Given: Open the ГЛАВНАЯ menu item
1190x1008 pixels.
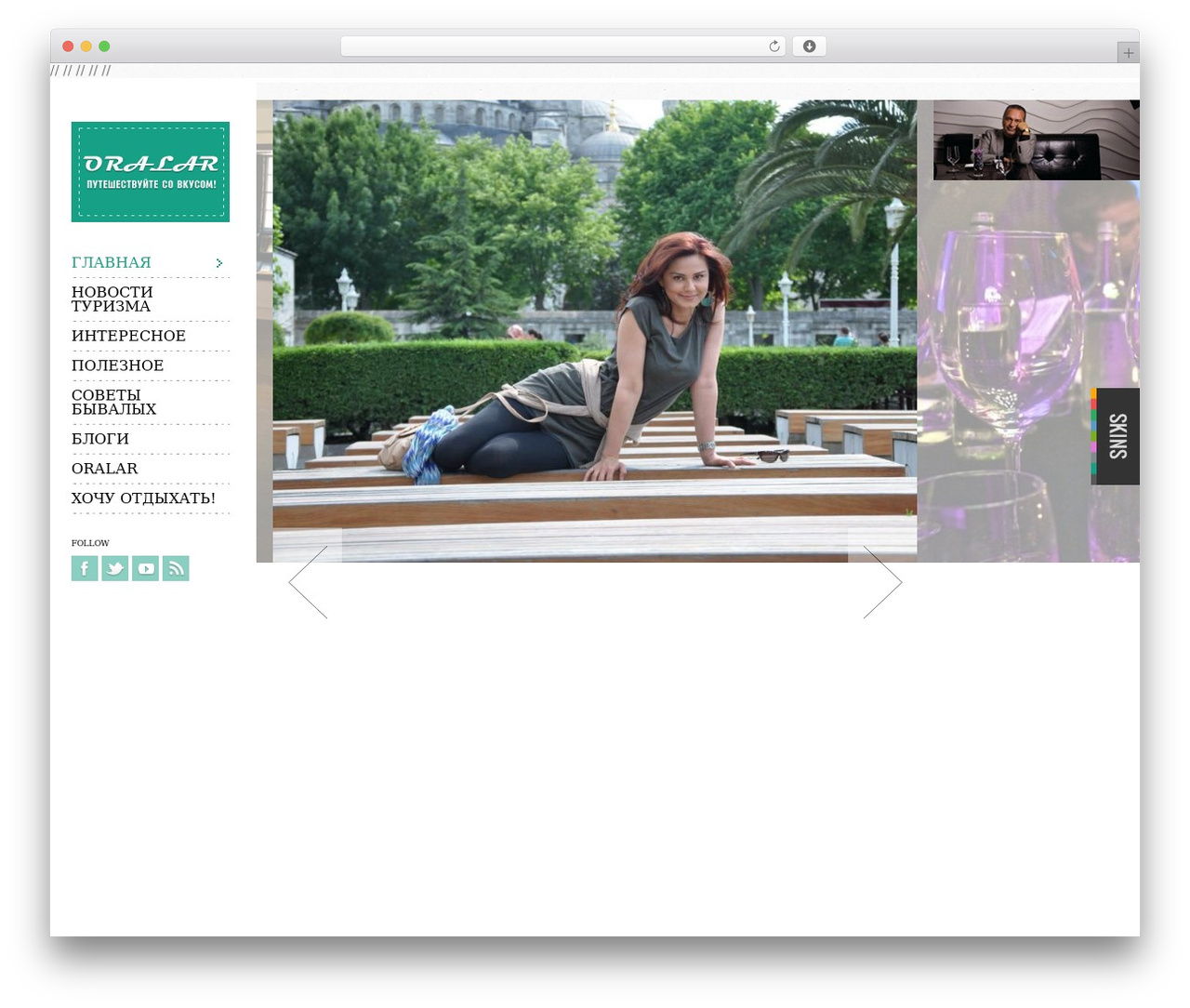Looking at the screenshot, I should pyautogui.click(x=112, y=262).
